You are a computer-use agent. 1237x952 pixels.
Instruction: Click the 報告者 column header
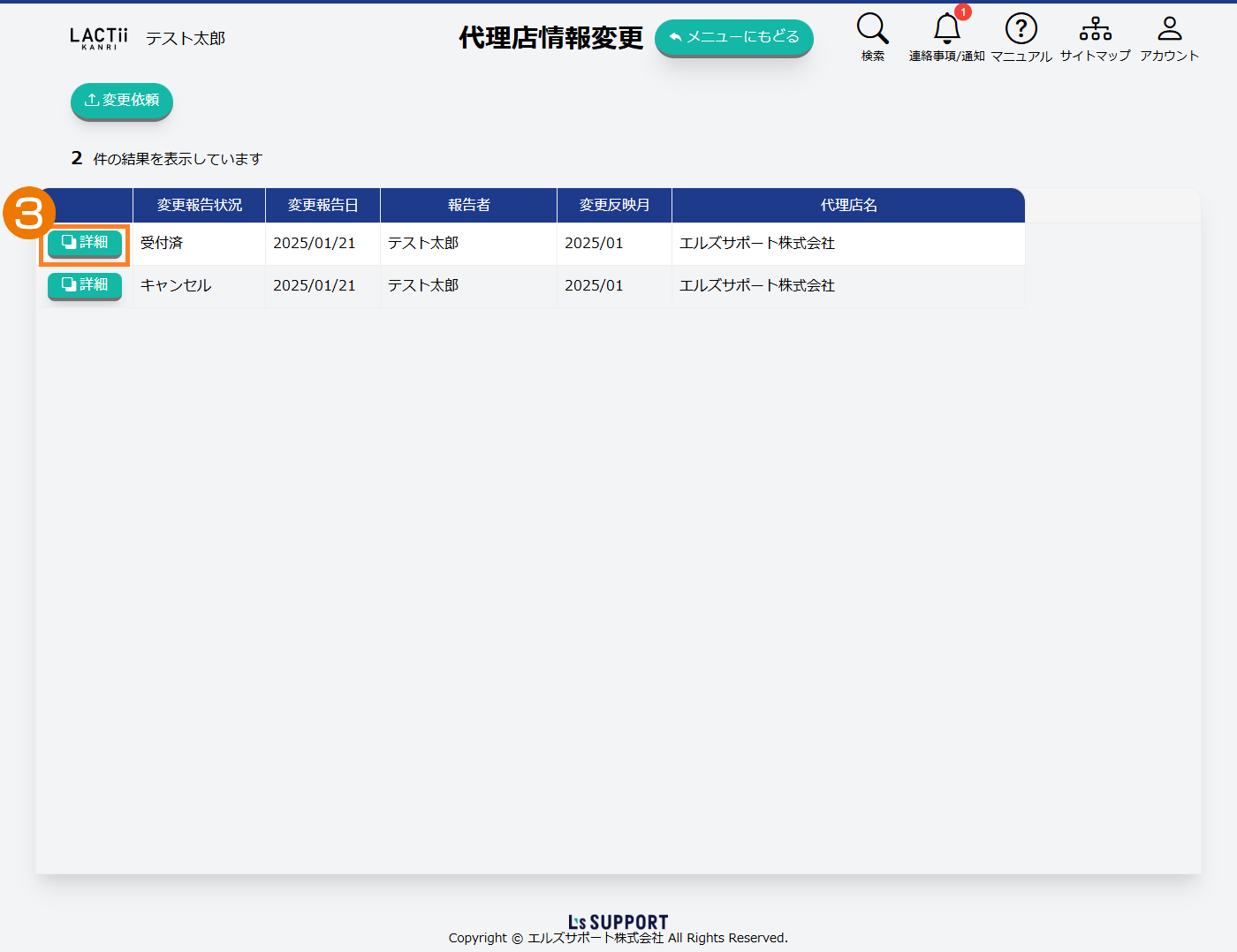pos(468,205)
